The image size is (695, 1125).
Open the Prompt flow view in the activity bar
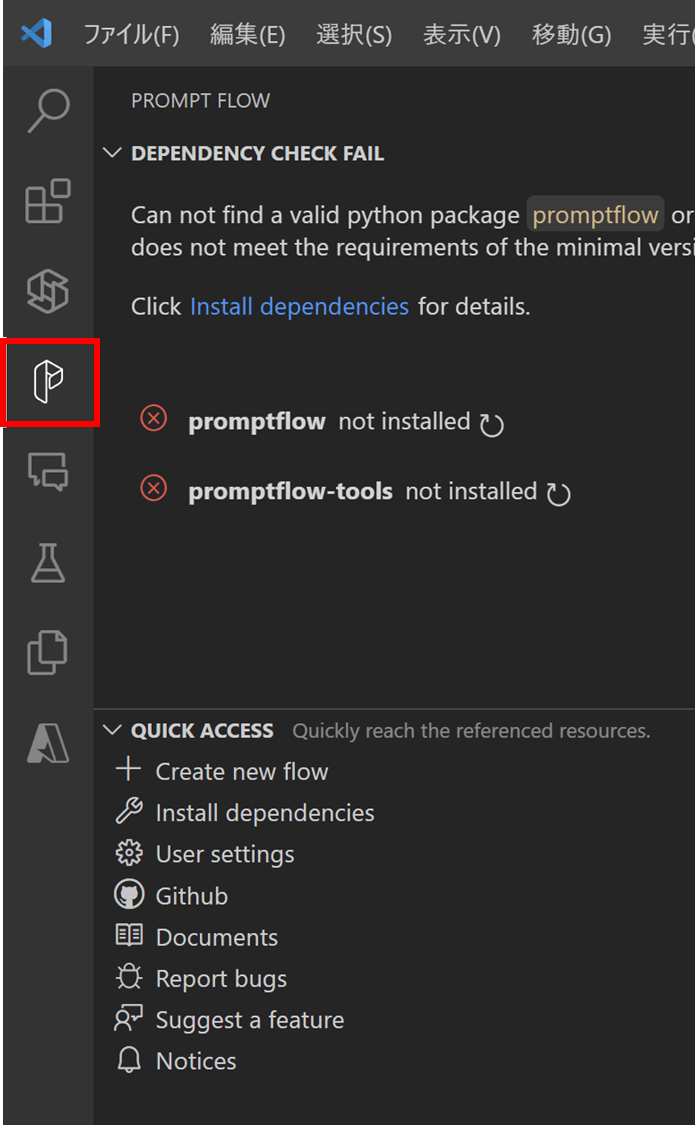[x=49, y=382]
